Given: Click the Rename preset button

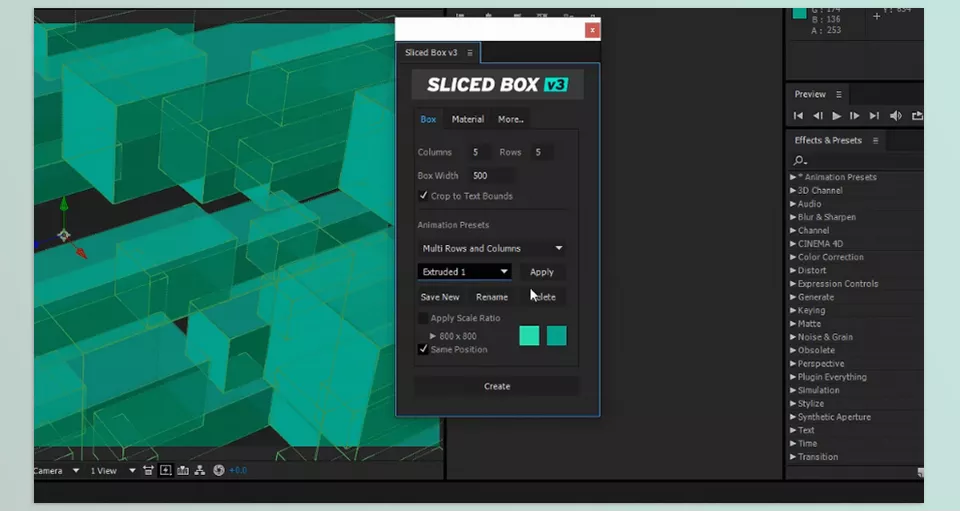Looking at the screenshot, I should 492,297.
